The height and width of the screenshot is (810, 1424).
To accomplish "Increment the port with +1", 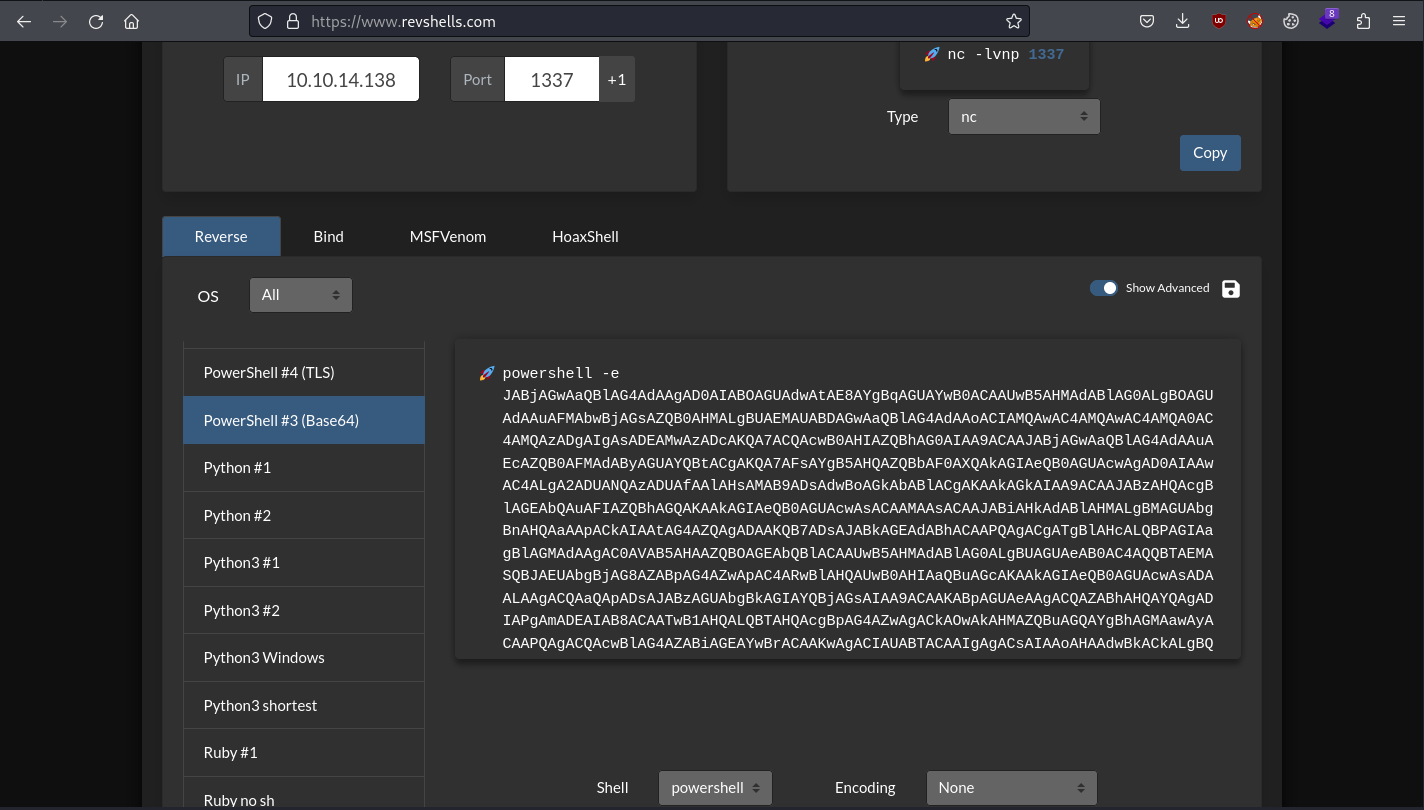I will [617, 79].
